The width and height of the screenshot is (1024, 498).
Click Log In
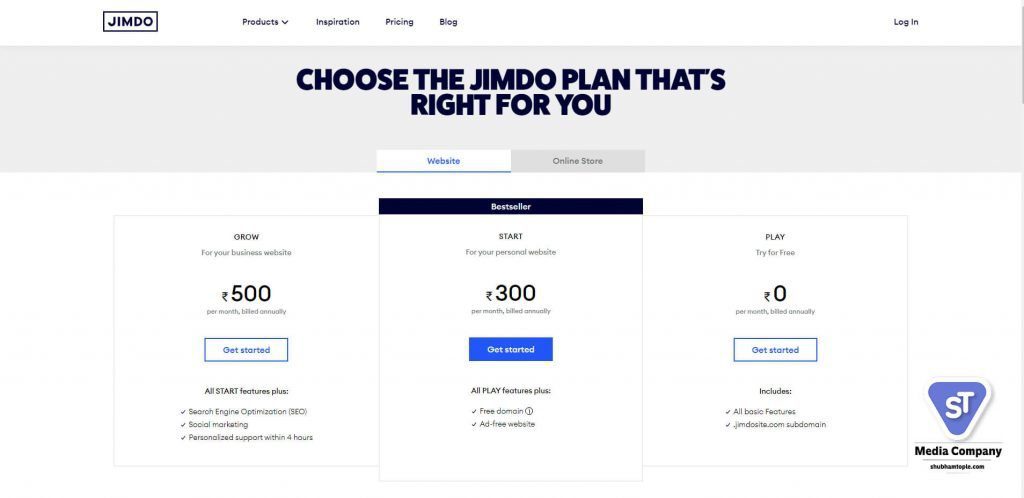pos(906,22)
